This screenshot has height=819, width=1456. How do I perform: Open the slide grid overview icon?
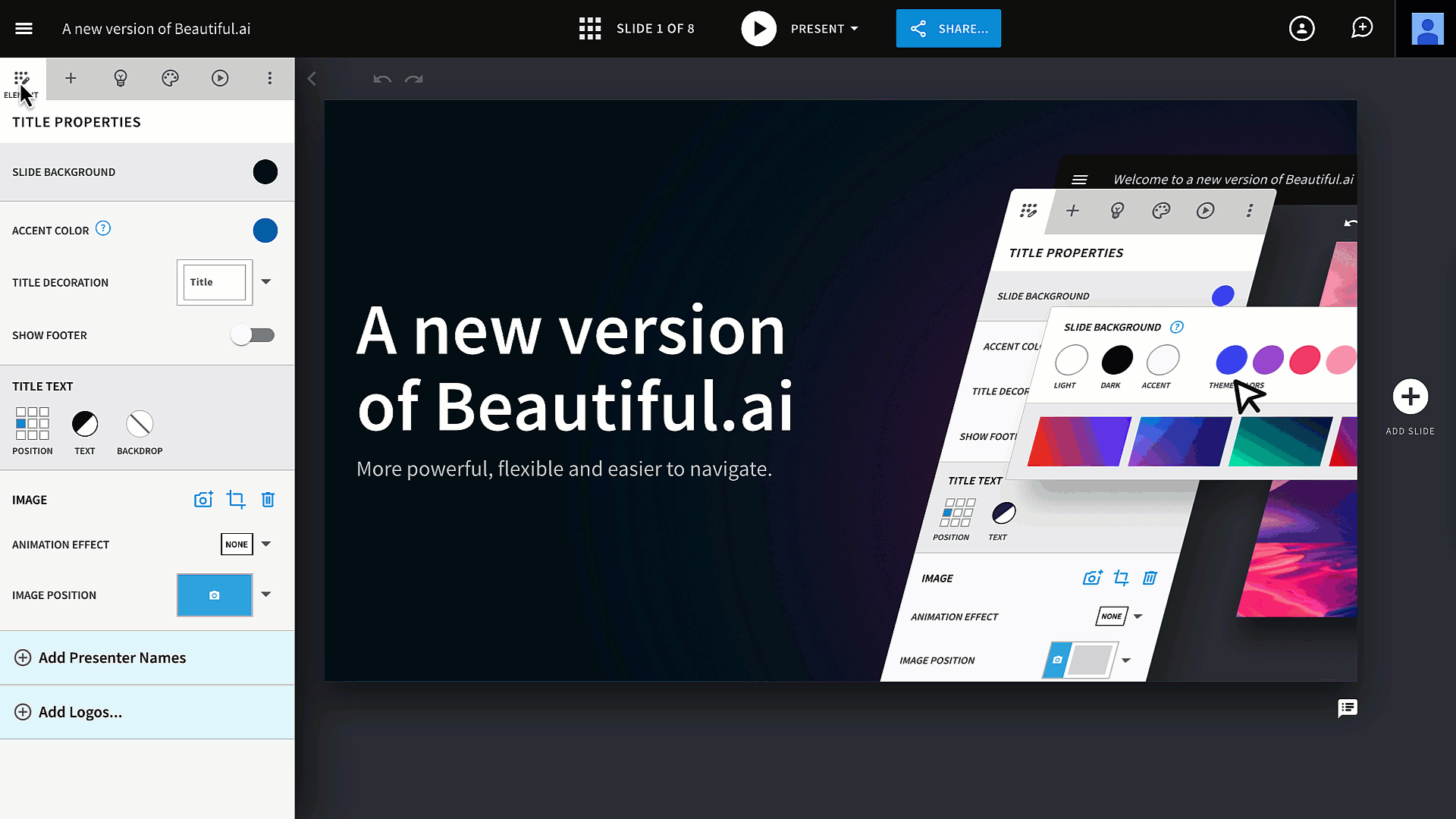tap(590, 29)
